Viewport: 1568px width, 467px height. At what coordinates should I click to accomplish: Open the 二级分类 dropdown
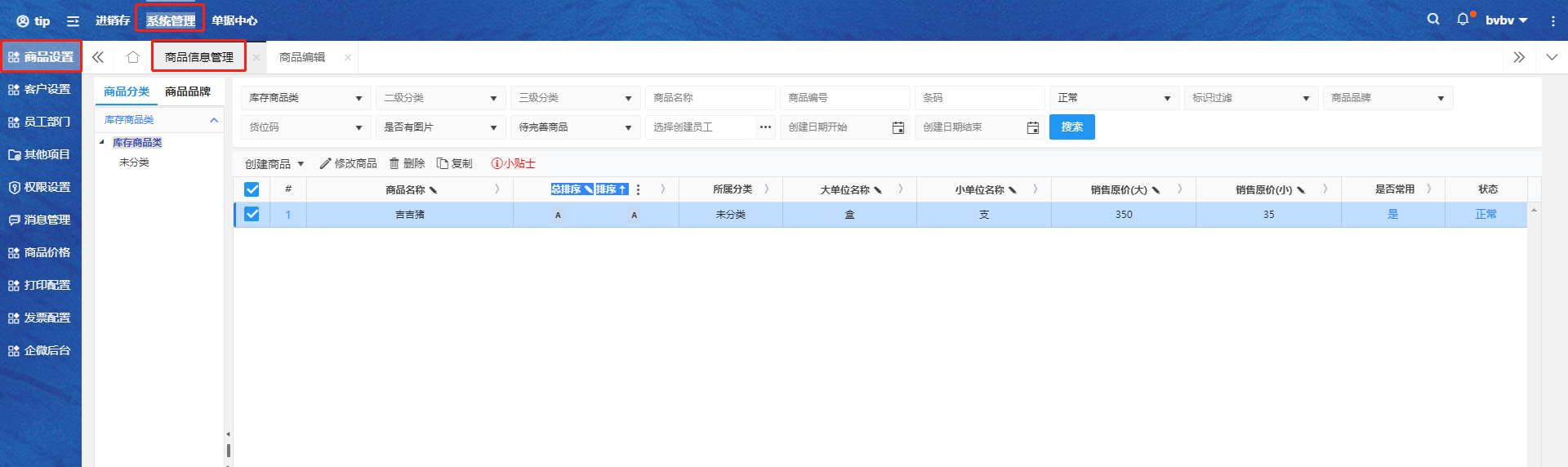pos(440,98)
